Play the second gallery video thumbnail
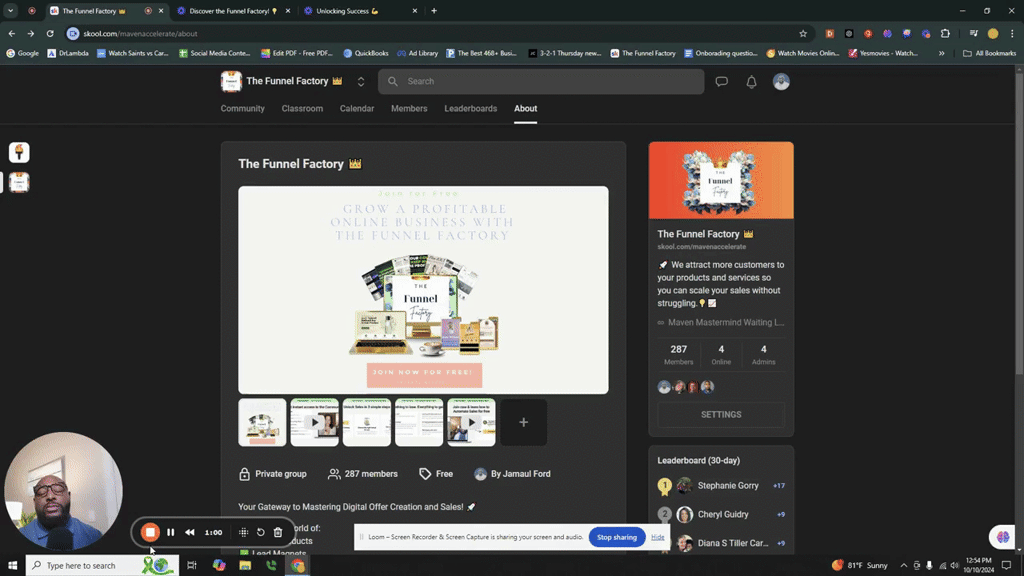The height and width of the screenshot is (576, 1024). pos(314,423)
